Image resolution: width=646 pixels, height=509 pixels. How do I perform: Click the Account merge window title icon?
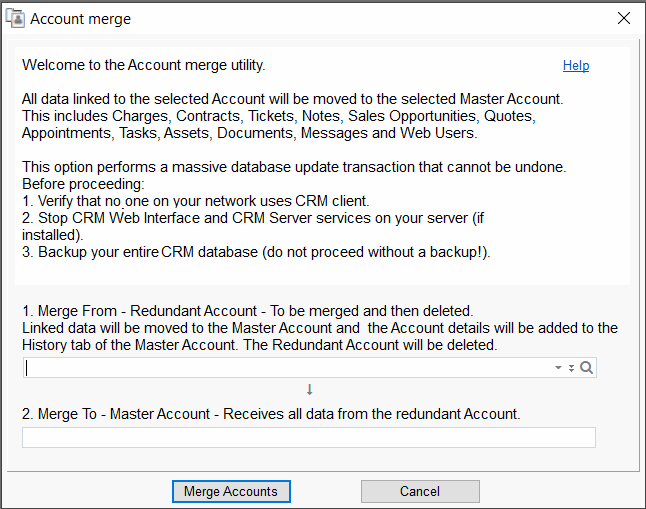click(15, 18)
